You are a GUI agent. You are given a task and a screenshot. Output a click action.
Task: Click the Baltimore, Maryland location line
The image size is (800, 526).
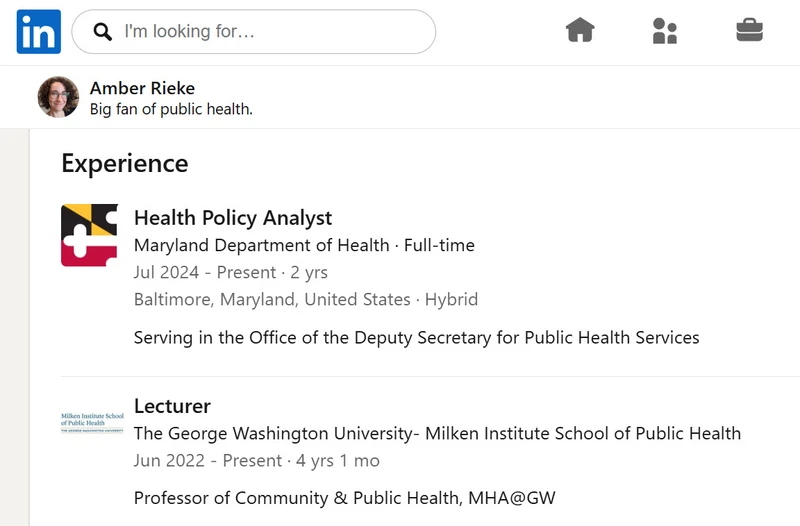306,299
